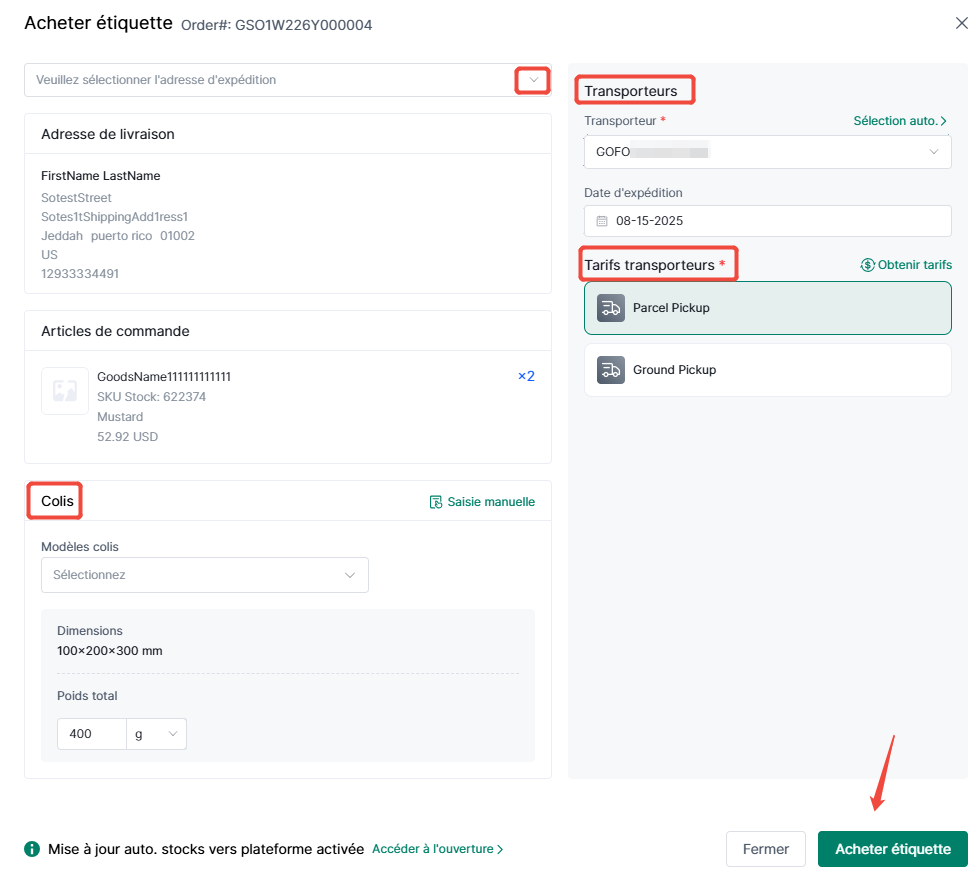Click the Adresse de livraison heading
This screenshot has height=873, width=977.
(x=108, y=134)
